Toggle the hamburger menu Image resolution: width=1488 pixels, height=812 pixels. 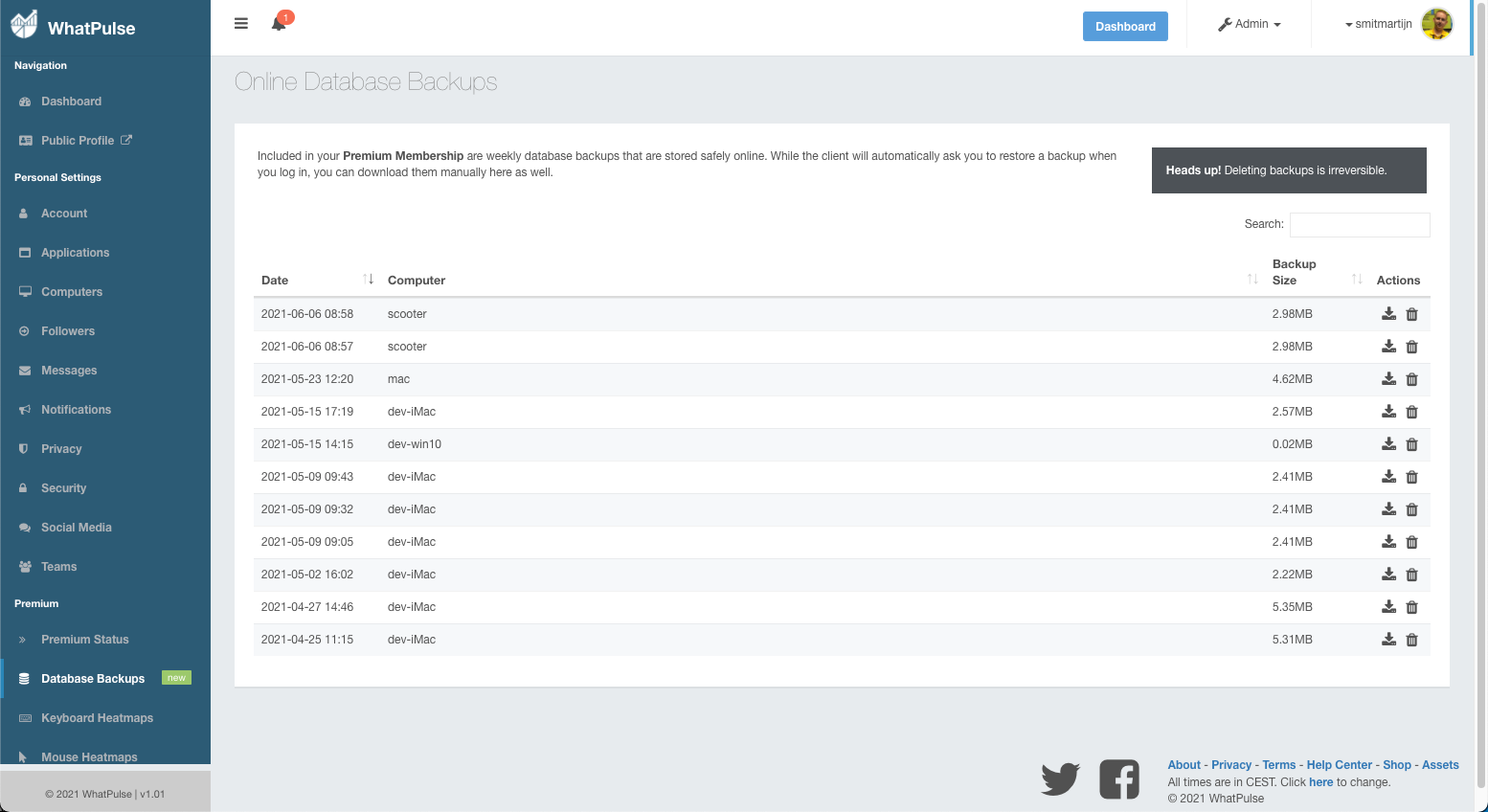[240, 23]
